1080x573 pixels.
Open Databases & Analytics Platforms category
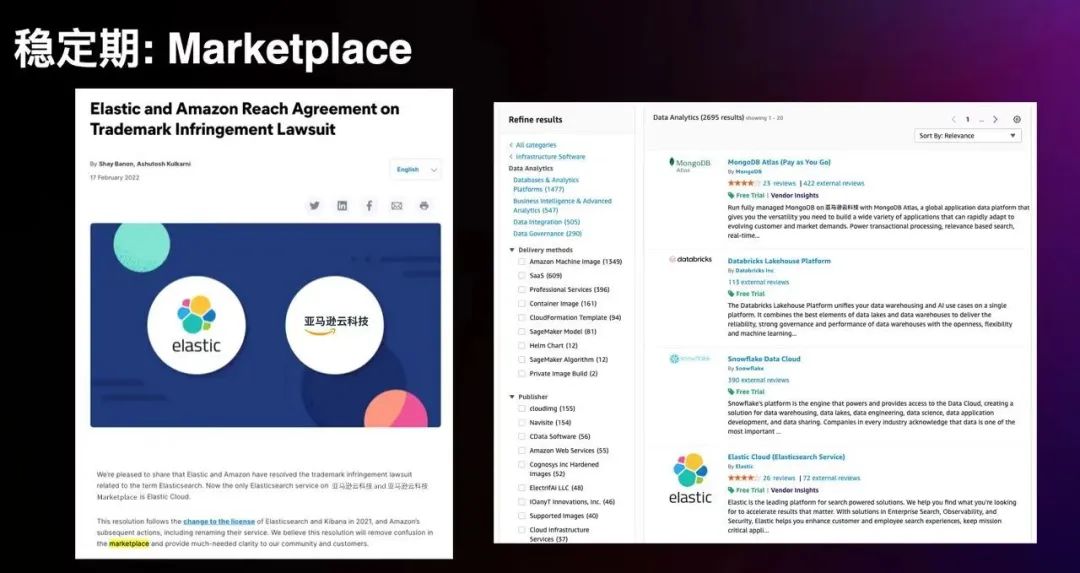(x=546, y=185)
